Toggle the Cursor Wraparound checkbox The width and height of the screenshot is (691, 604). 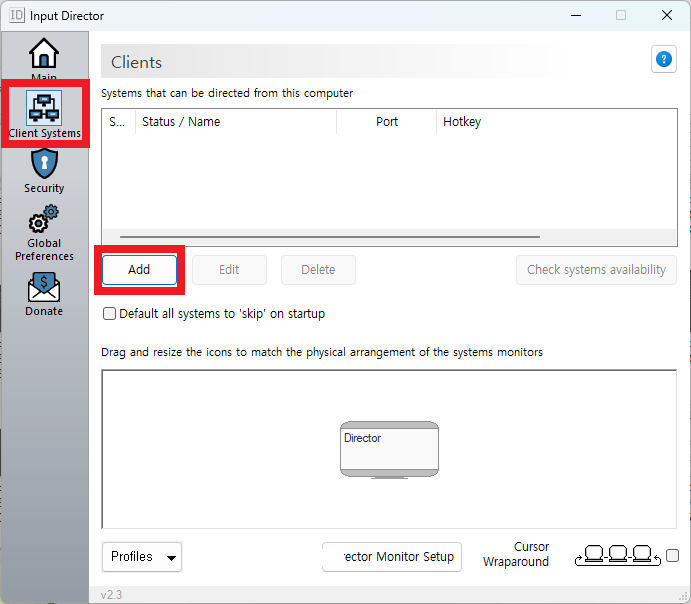[x=672, y=556]
